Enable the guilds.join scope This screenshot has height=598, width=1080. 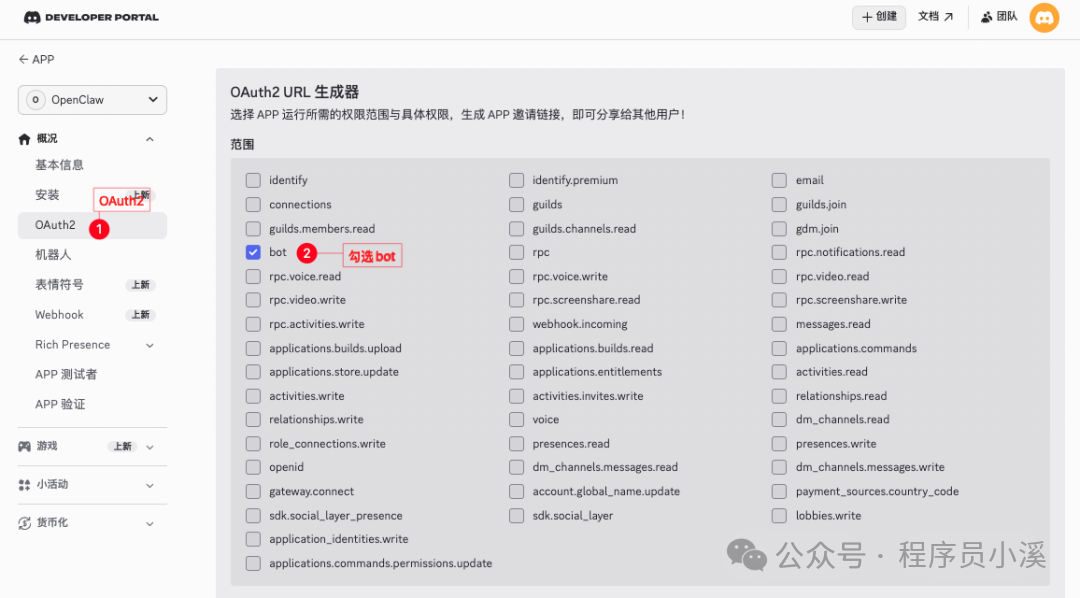pyautogui.click(x=779, y=205)
